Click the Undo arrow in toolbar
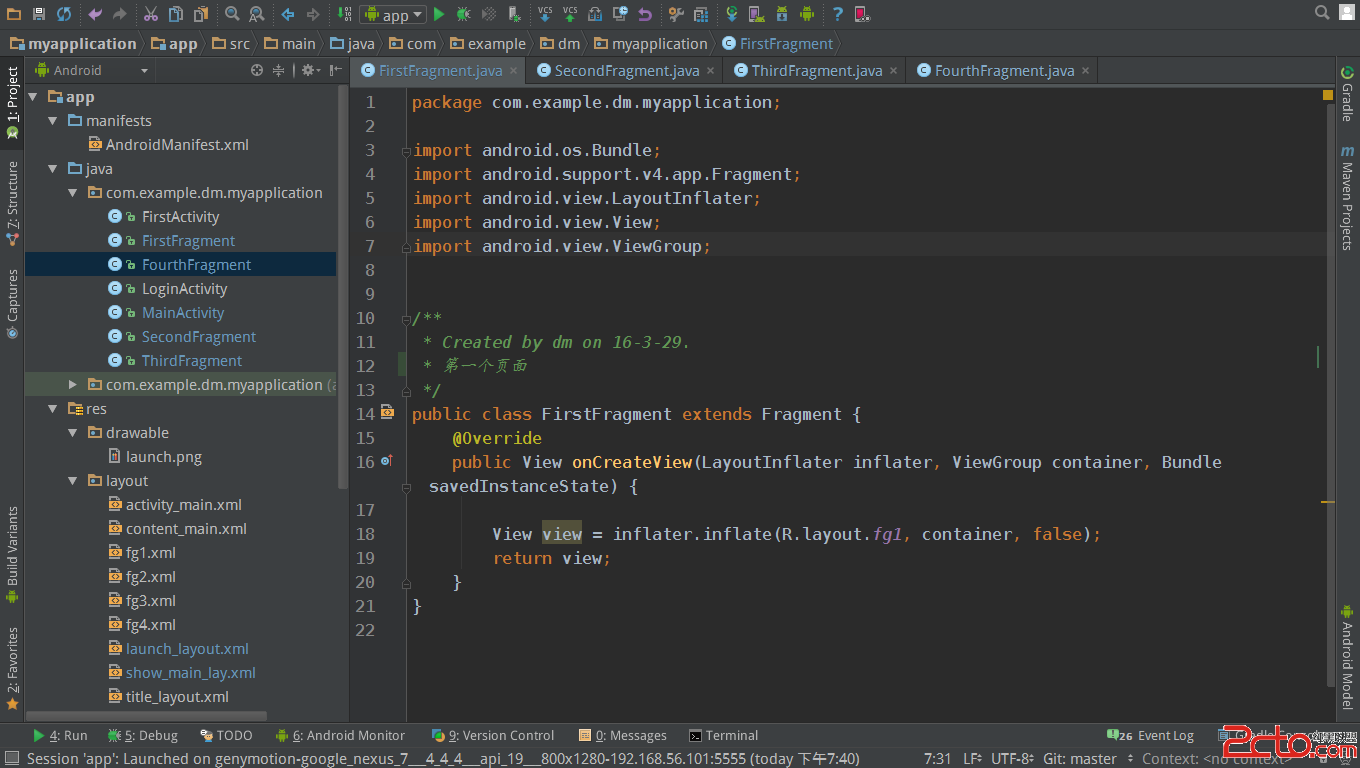 [95, 14]
